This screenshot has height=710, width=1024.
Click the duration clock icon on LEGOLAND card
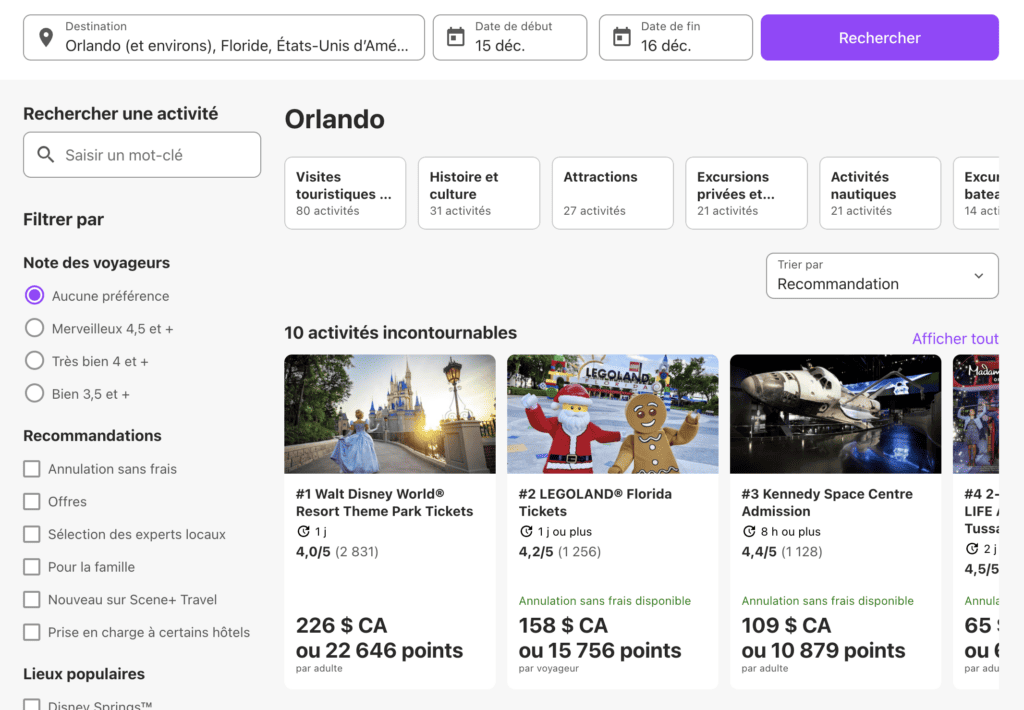(527, 532)
